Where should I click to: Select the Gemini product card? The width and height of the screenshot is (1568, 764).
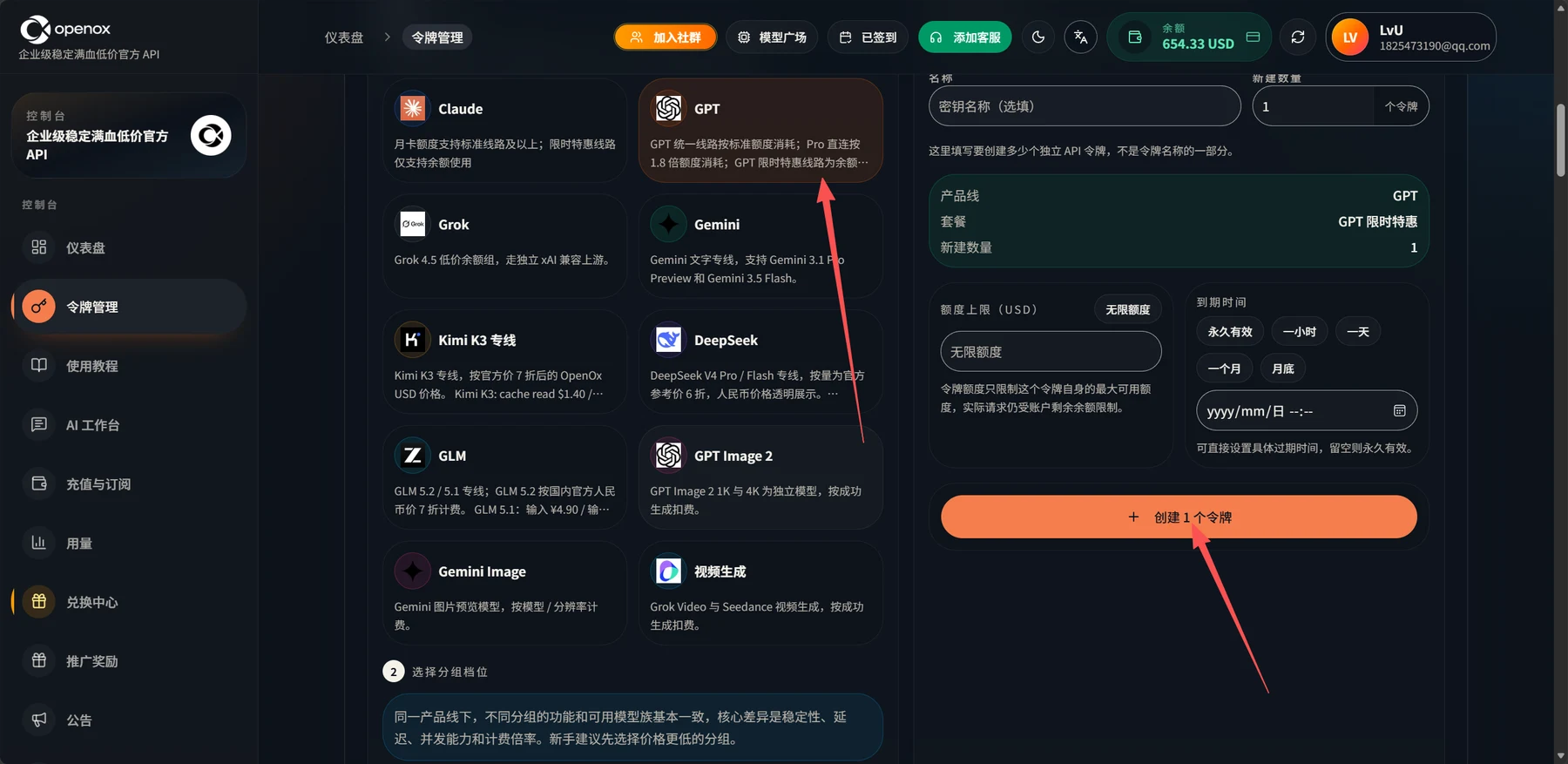760,246
